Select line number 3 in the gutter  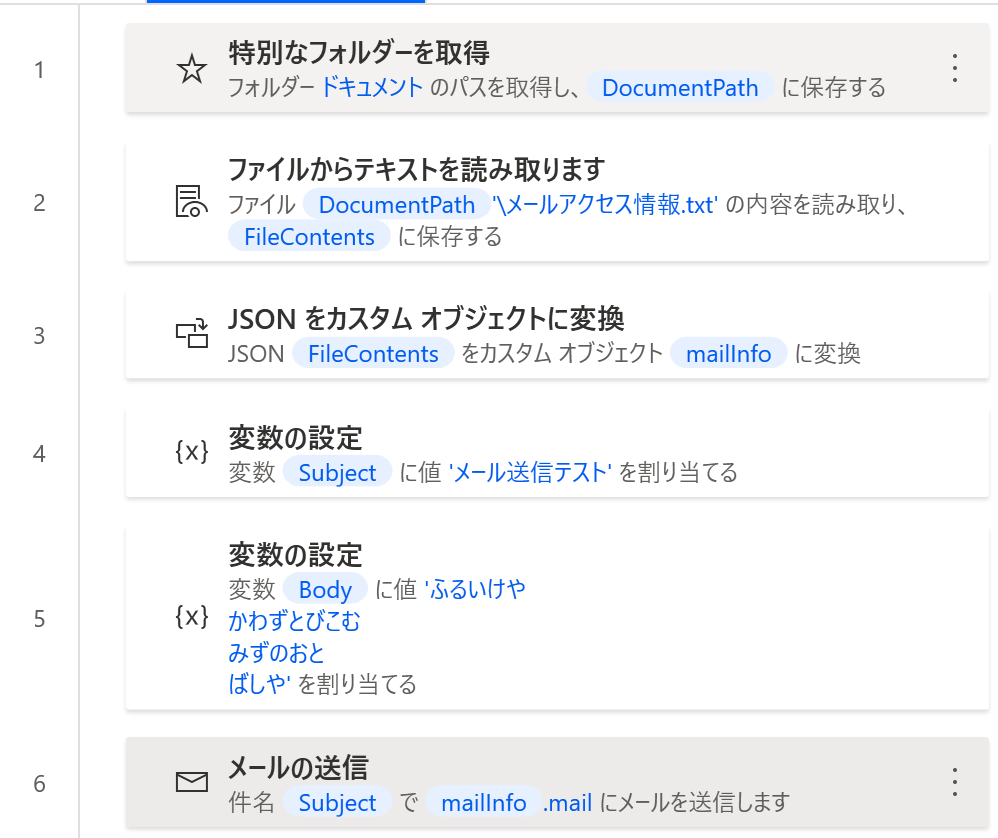pyautogui.click(x=39, y=335)
